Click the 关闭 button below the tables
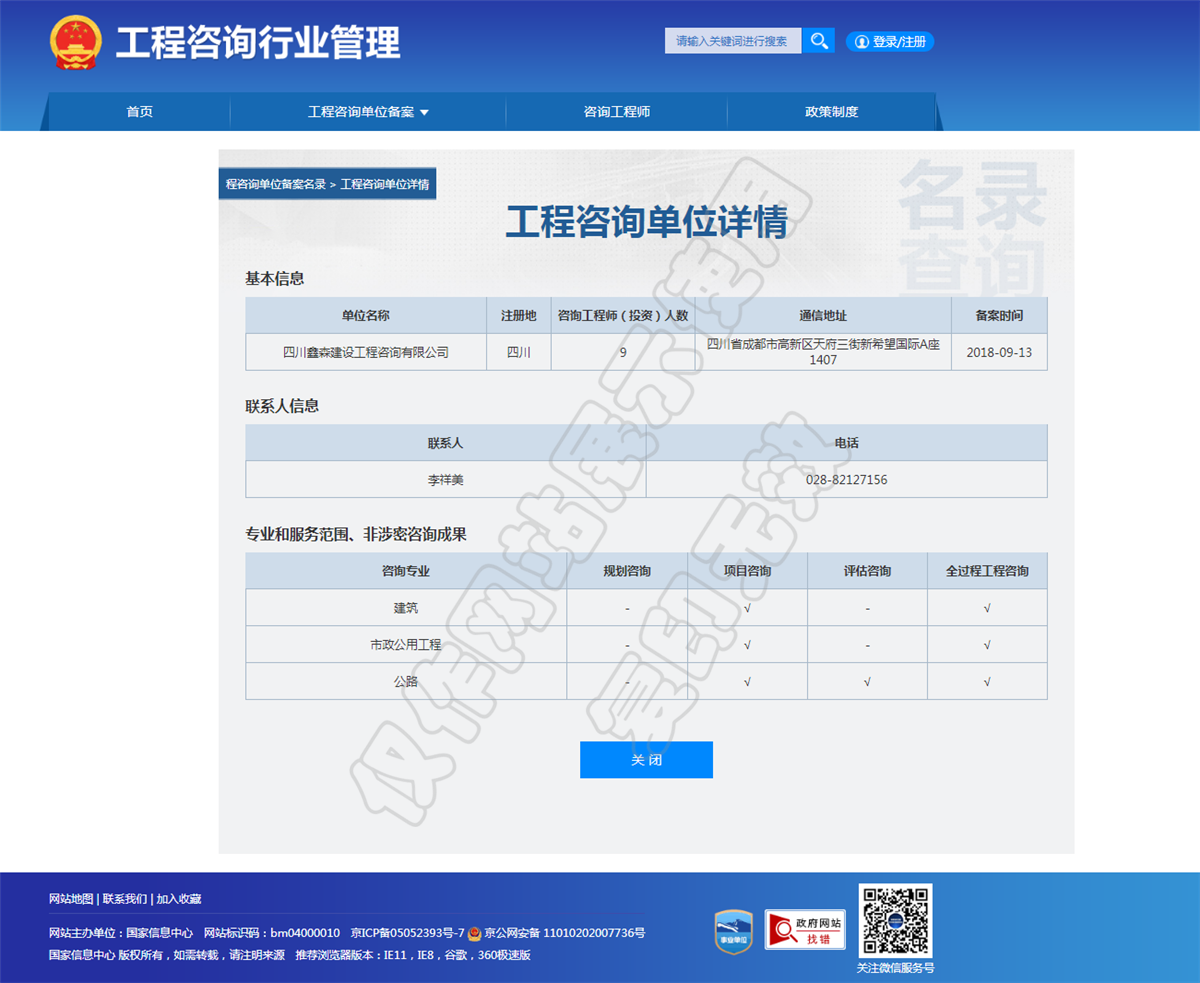Viewport: 1200px width, 983px height. pyautogui.click(x=646, y=760)
